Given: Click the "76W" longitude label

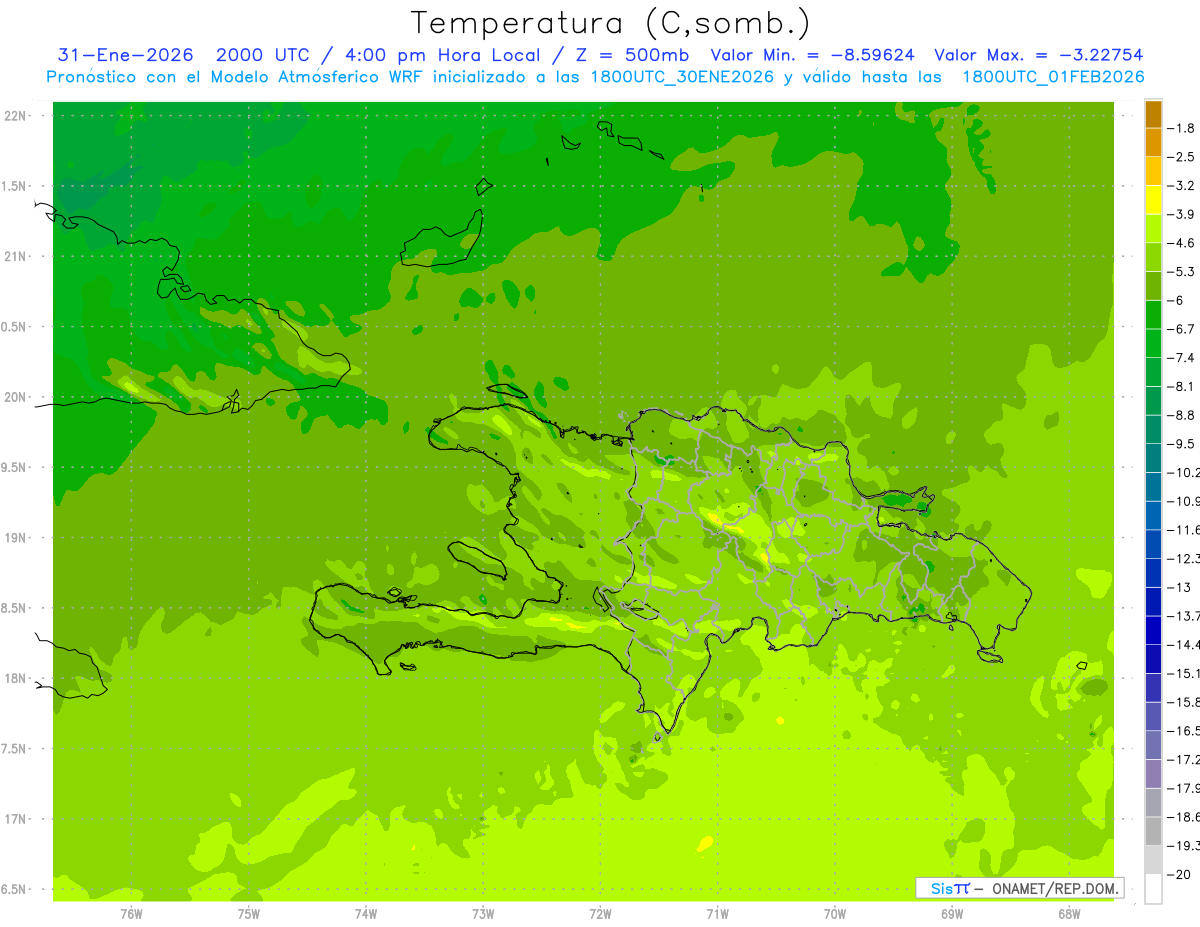Looking at the screenshot, I should [x=131, y=913].
